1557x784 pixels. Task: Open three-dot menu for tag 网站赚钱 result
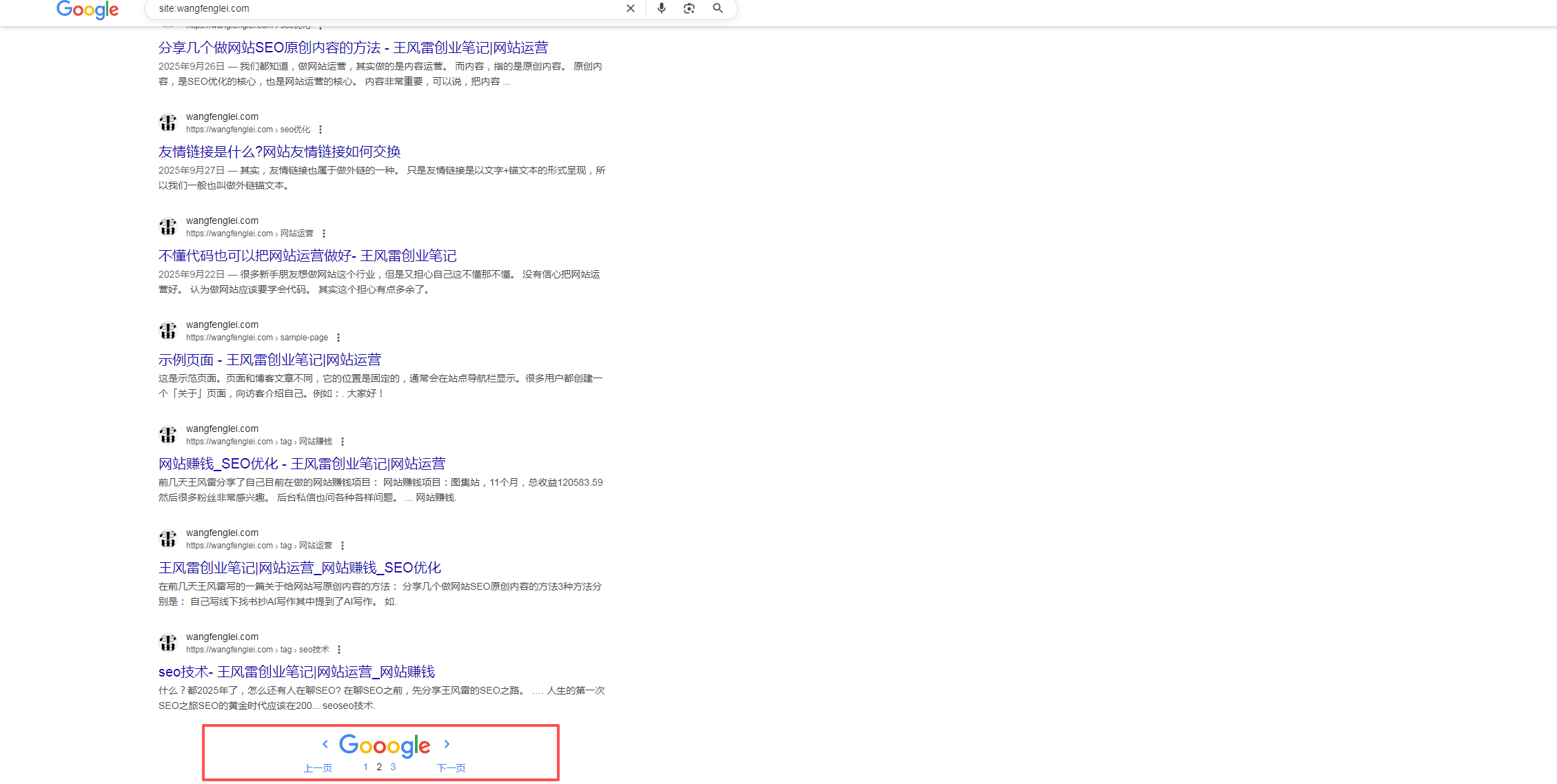(x=343, y=442)
